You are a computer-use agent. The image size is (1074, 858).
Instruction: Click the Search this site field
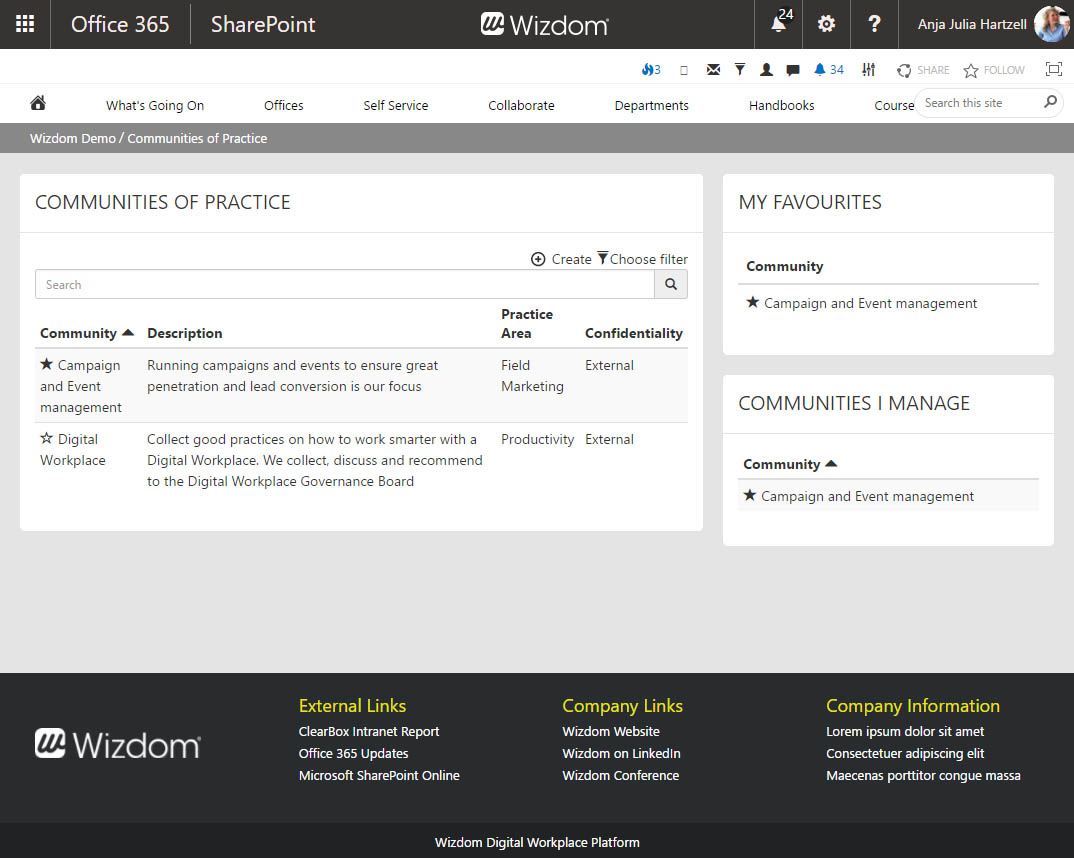click(x=979, y=103)
